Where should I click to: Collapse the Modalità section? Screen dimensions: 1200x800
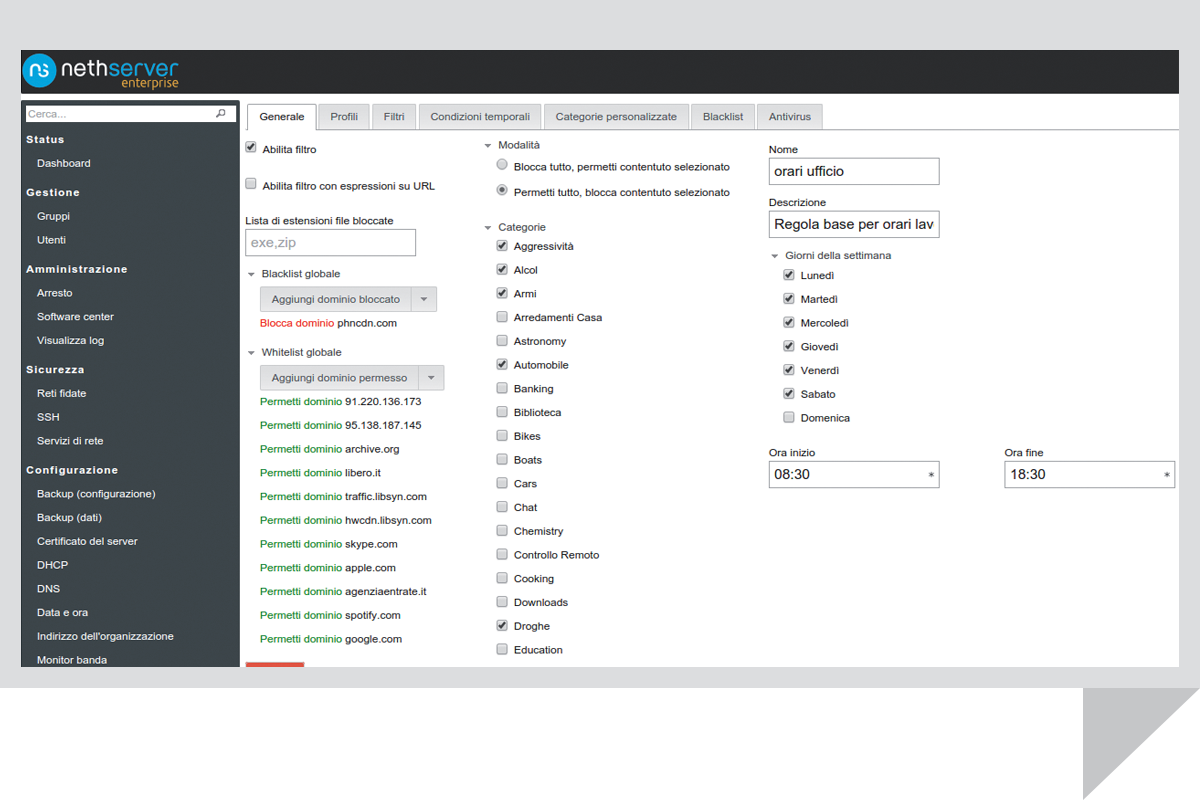pos(488,146)
